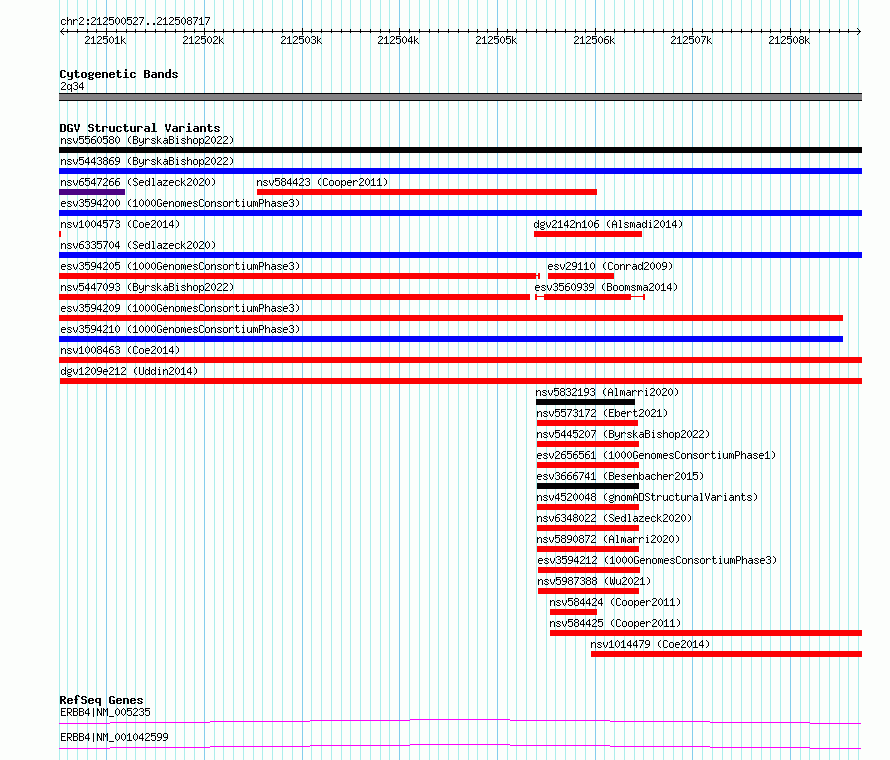Click the ERBB4|NM_005235 gene label
This screenshot has width=890, height=760.
[105, 712]
